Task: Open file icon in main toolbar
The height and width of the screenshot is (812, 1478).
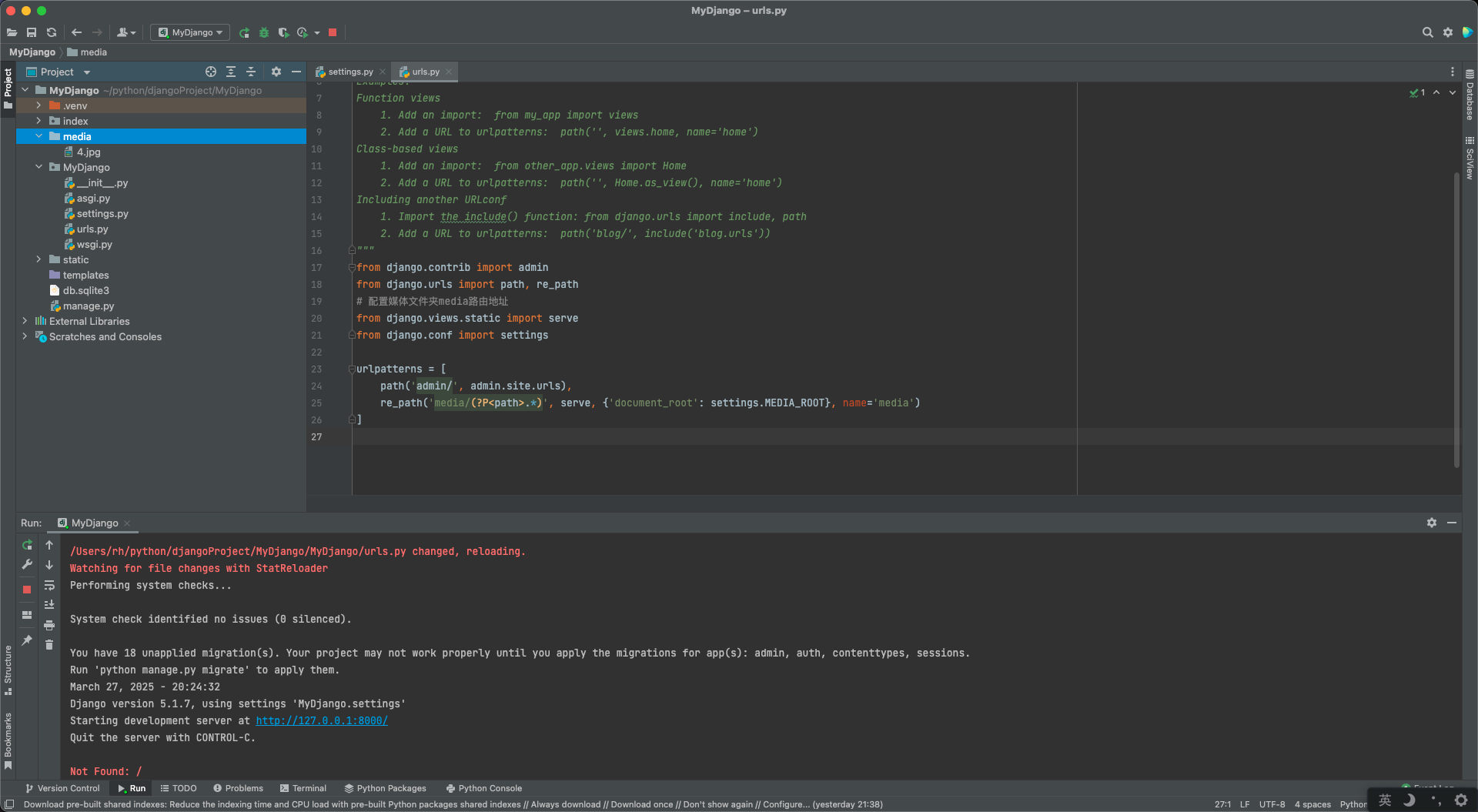Action: coord(12,32)
